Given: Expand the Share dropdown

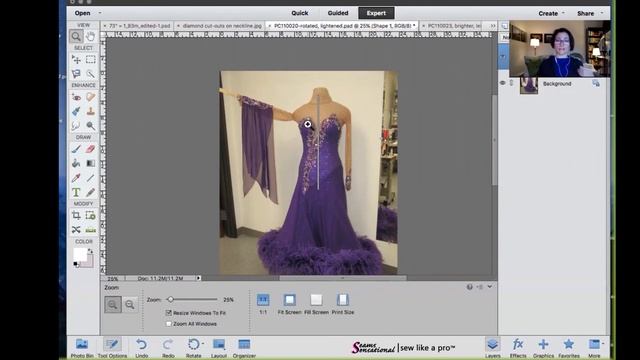Looking at the screenshot, I should [x=602, y=13].
